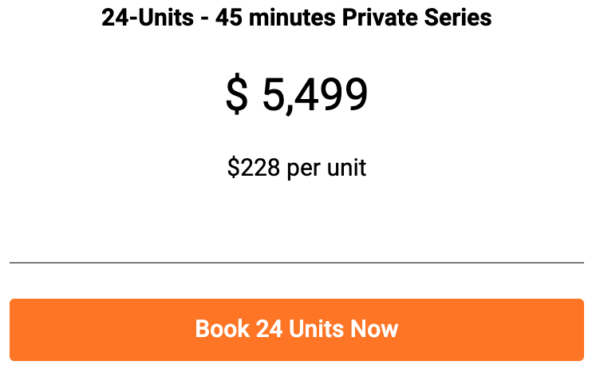This screenshot has width=600, height=369.
Task: Click the $ 5,499 price text
Action: pos(297,94)
